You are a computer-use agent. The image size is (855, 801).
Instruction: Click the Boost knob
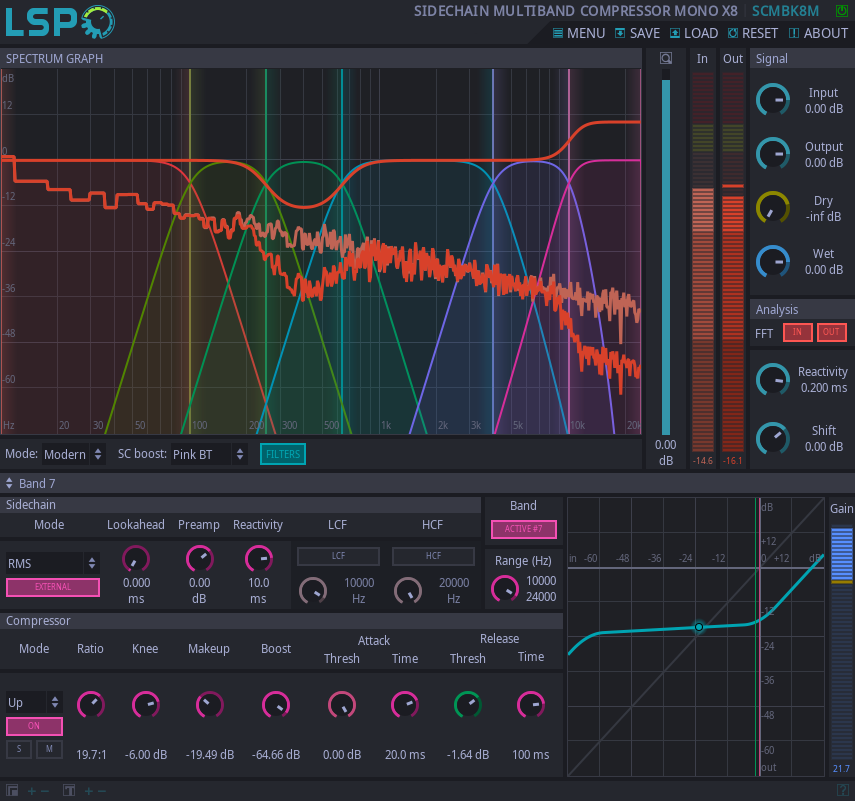[276, 705]
